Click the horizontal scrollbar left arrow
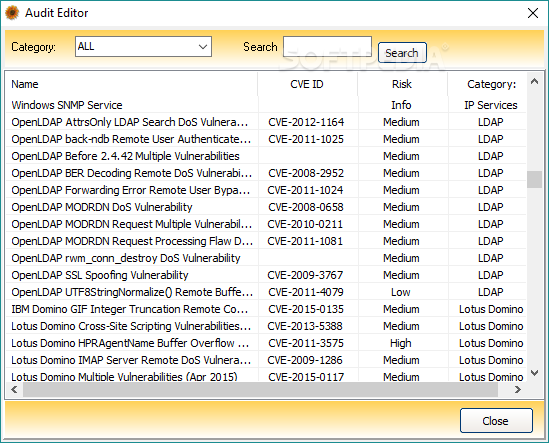 (x=14, y=389)
